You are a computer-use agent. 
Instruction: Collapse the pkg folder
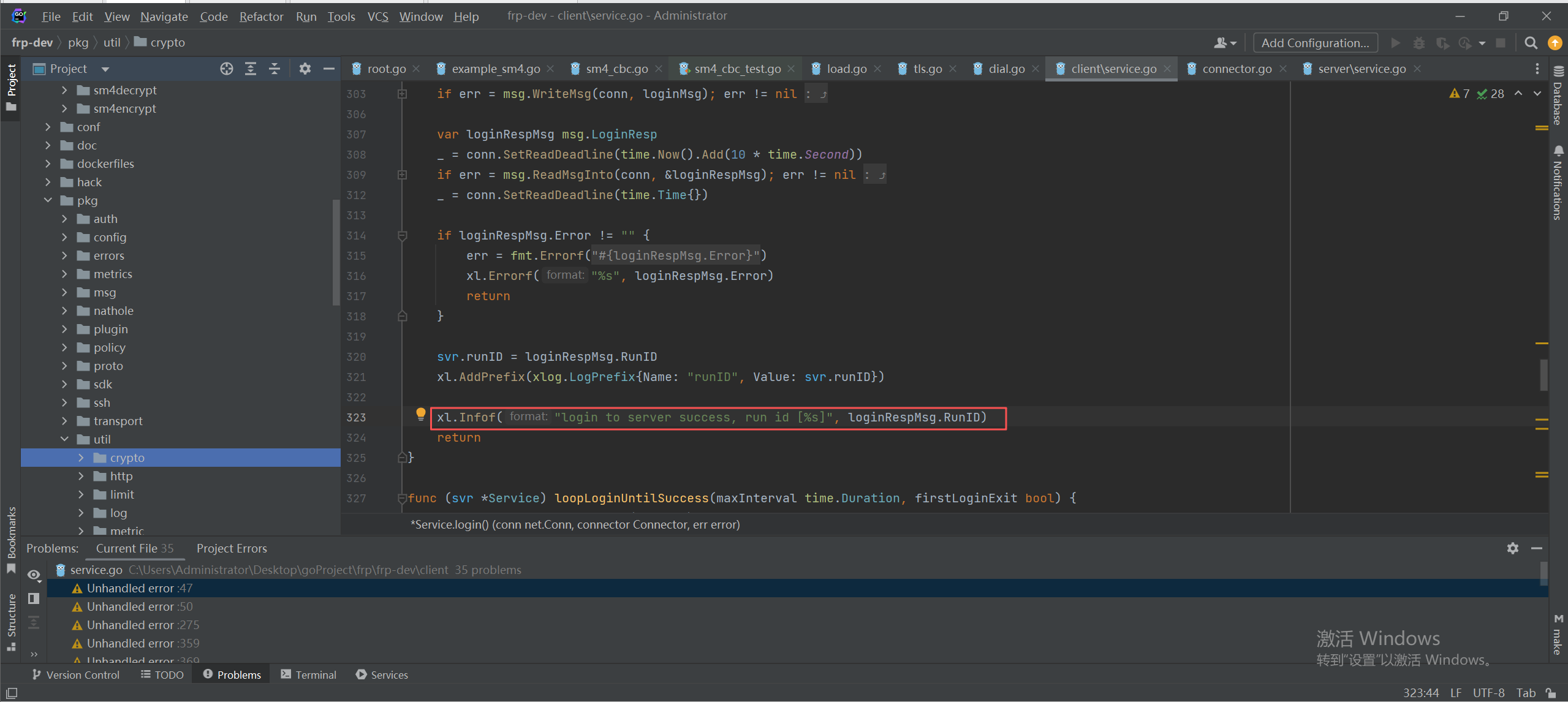(x=48, y=200)
